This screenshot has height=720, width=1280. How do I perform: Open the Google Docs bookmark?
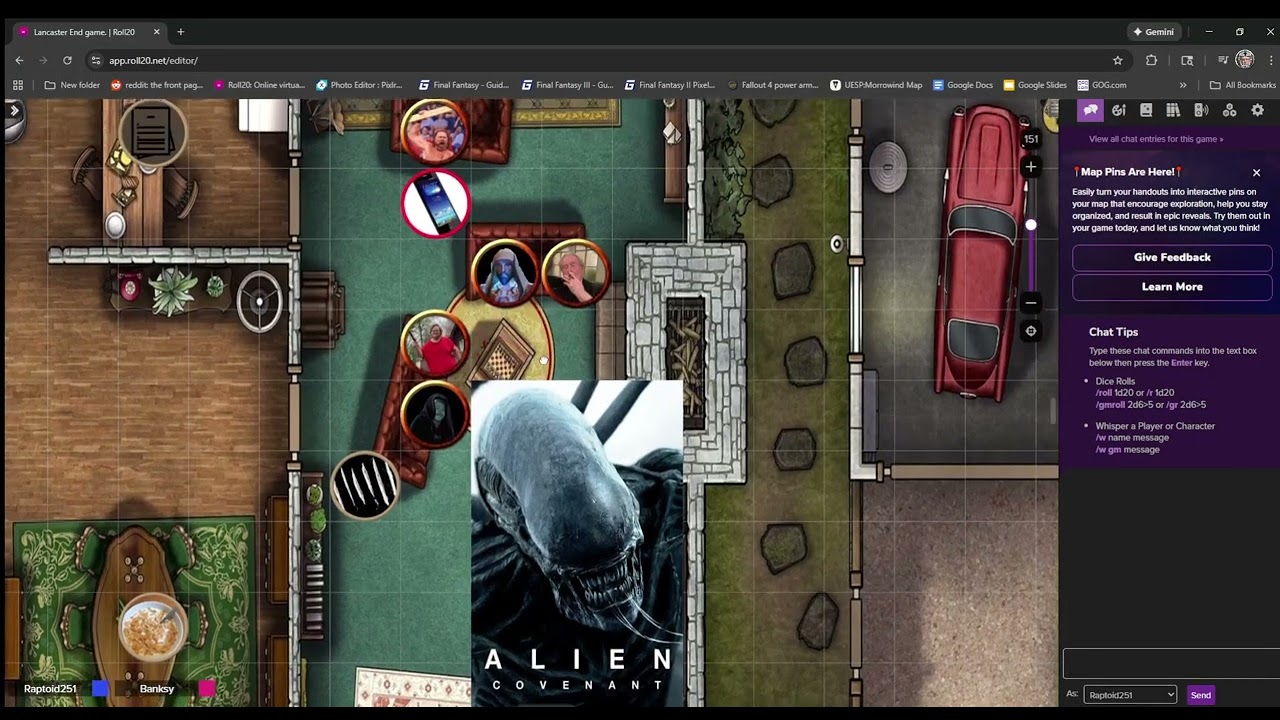point(962,85)
